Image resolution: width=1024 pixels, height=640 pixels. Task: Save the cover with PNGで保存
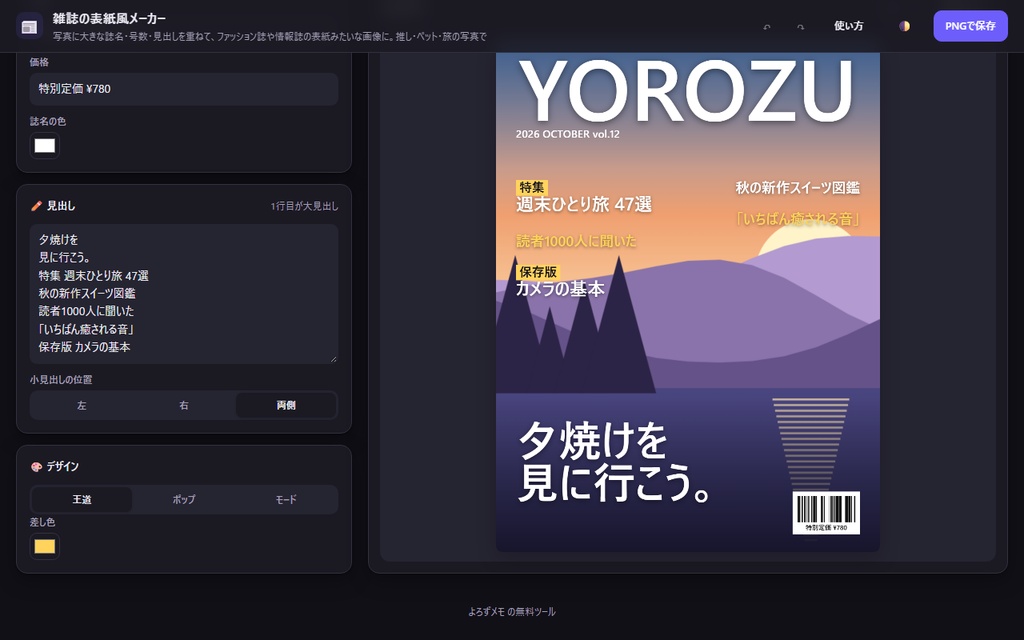970,26
